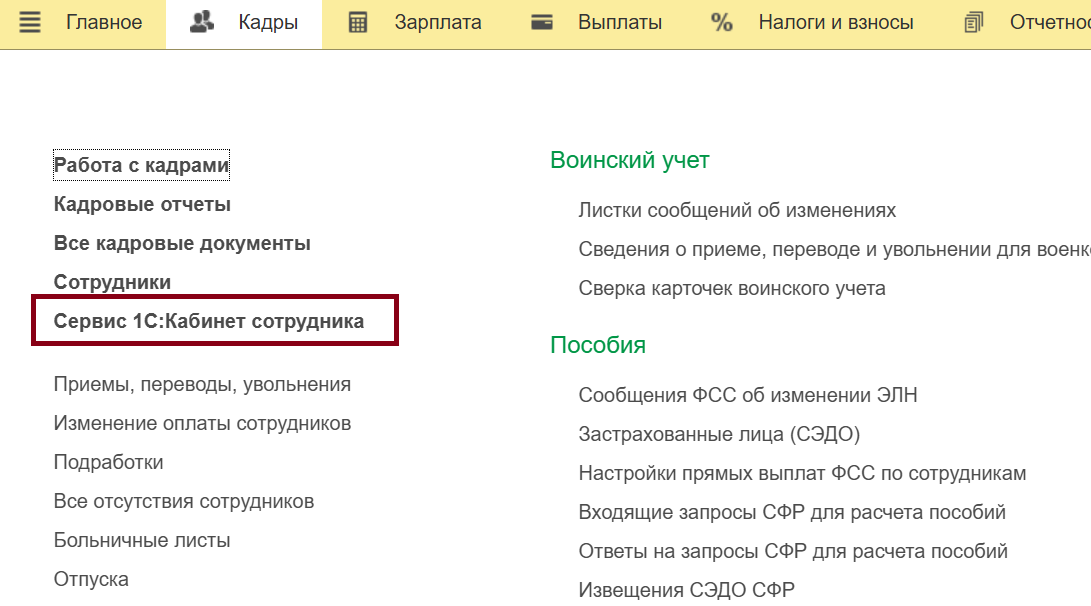Open Листки сообщений об изменениях
The image size is (1091, 606).
point(737,210)
